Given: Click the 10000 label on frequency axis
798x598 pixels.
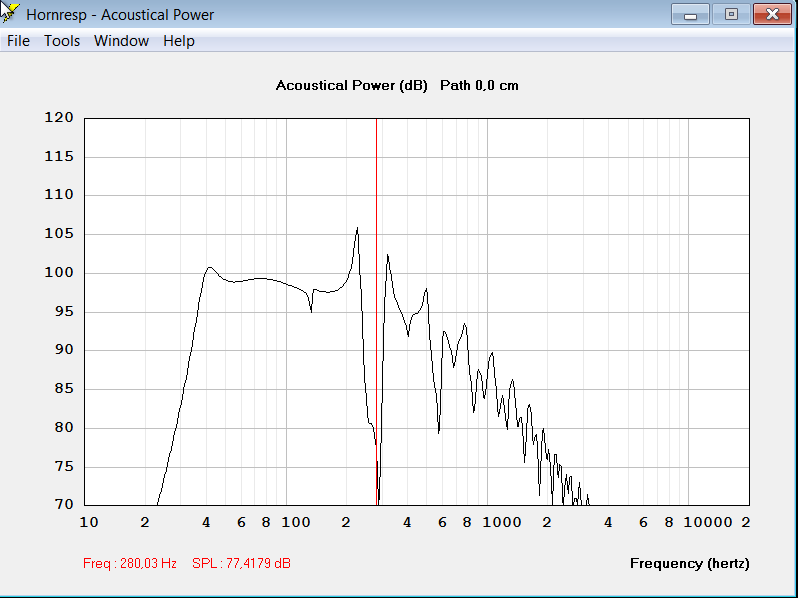Looking at the screenshot, I should 707,522.
